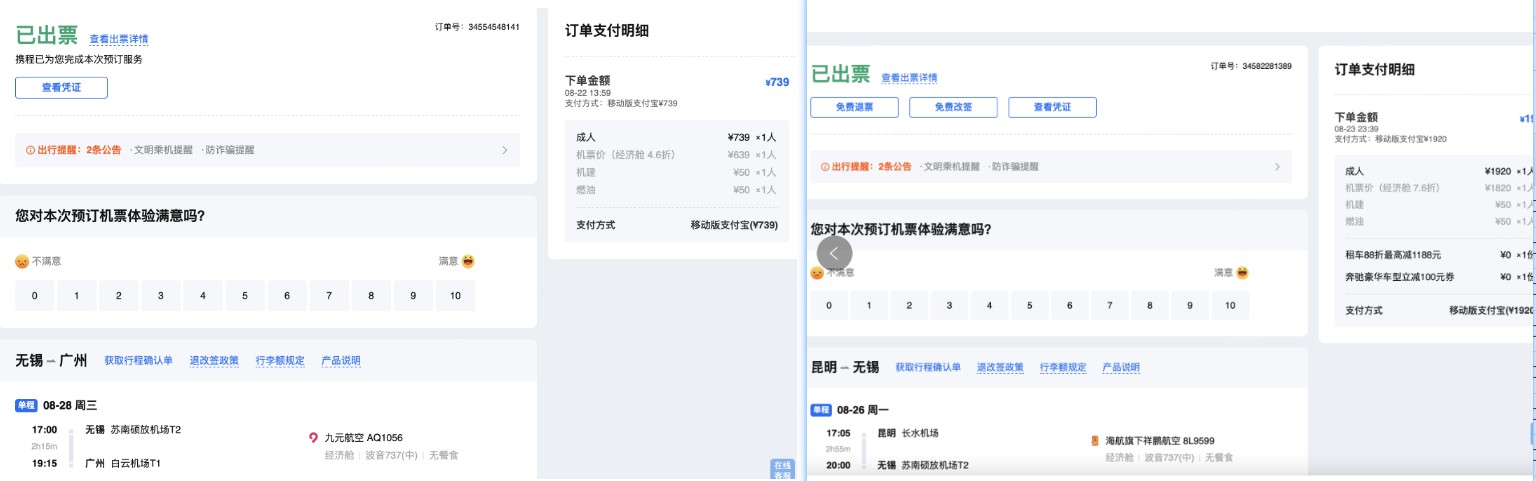Image resolution: width=1536 pixels, height=481 pixels.
Task: Expand travel notices chevron in 昆明–无锡 order
Action: 1277,167
